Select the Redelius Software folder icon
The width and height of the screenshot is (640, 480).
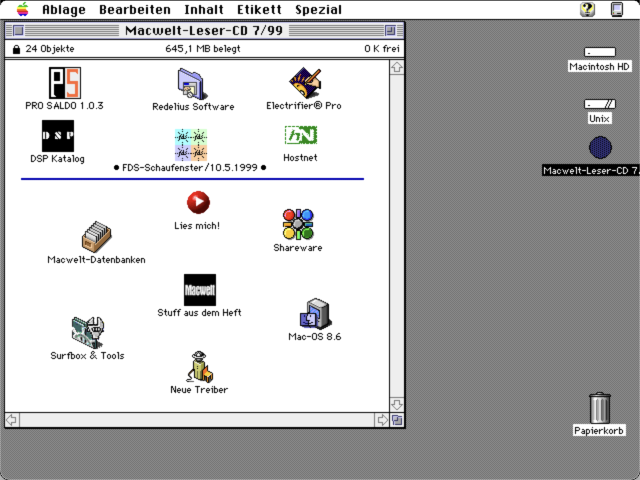point(192,84)
